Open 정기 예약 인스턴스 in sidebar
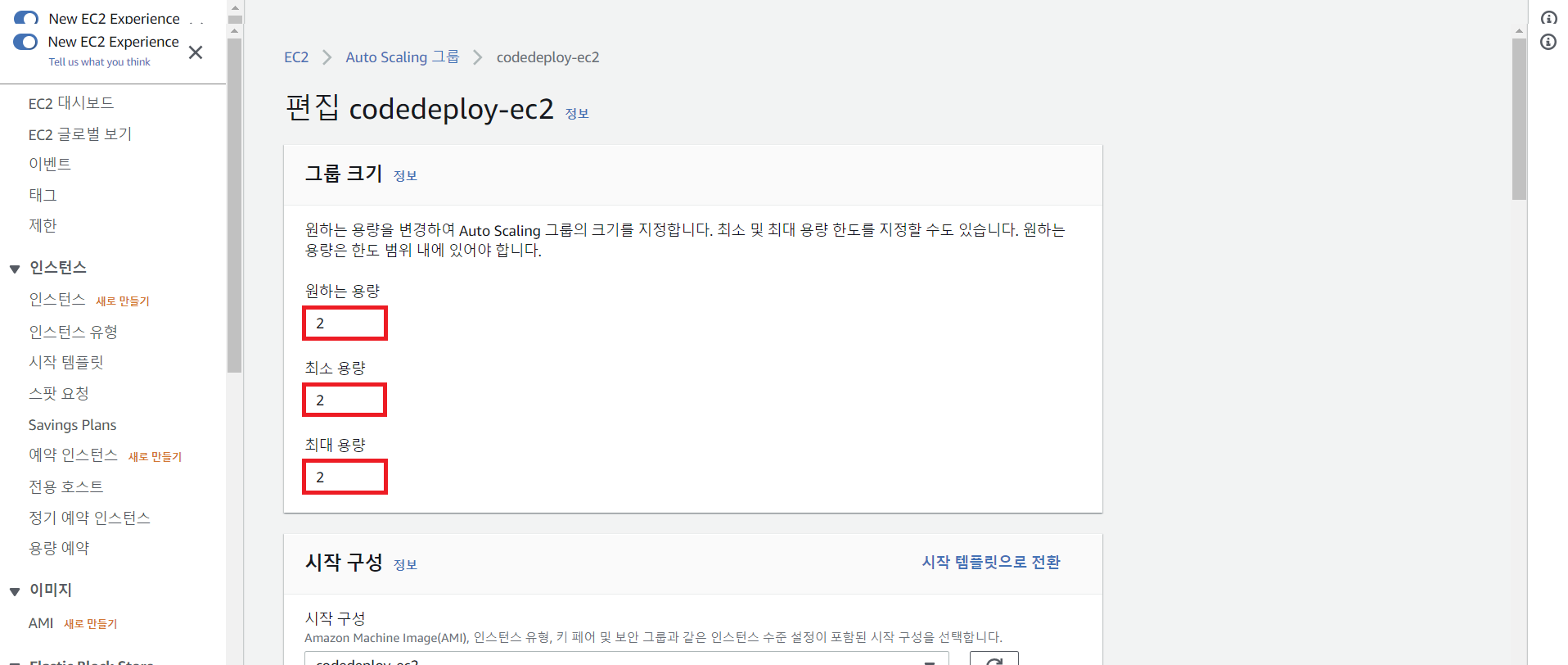This screenshot has height=665, width=1568. (x=90, y=518)
